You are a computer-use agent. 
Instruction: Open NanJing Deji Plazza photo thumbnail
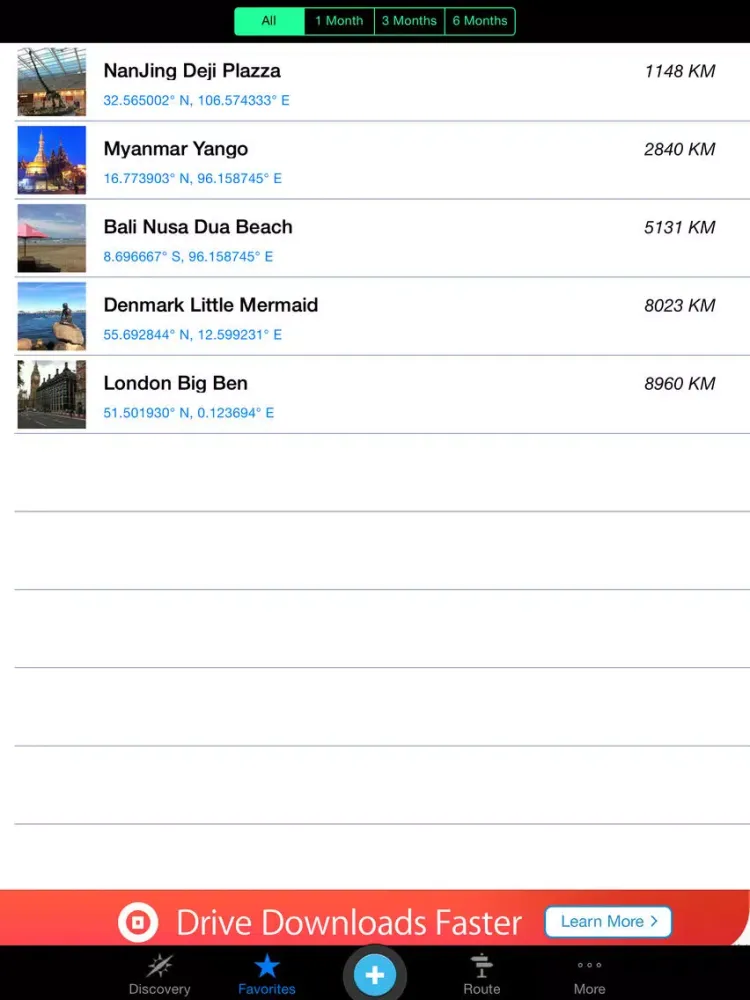click(x=52, y=82)
